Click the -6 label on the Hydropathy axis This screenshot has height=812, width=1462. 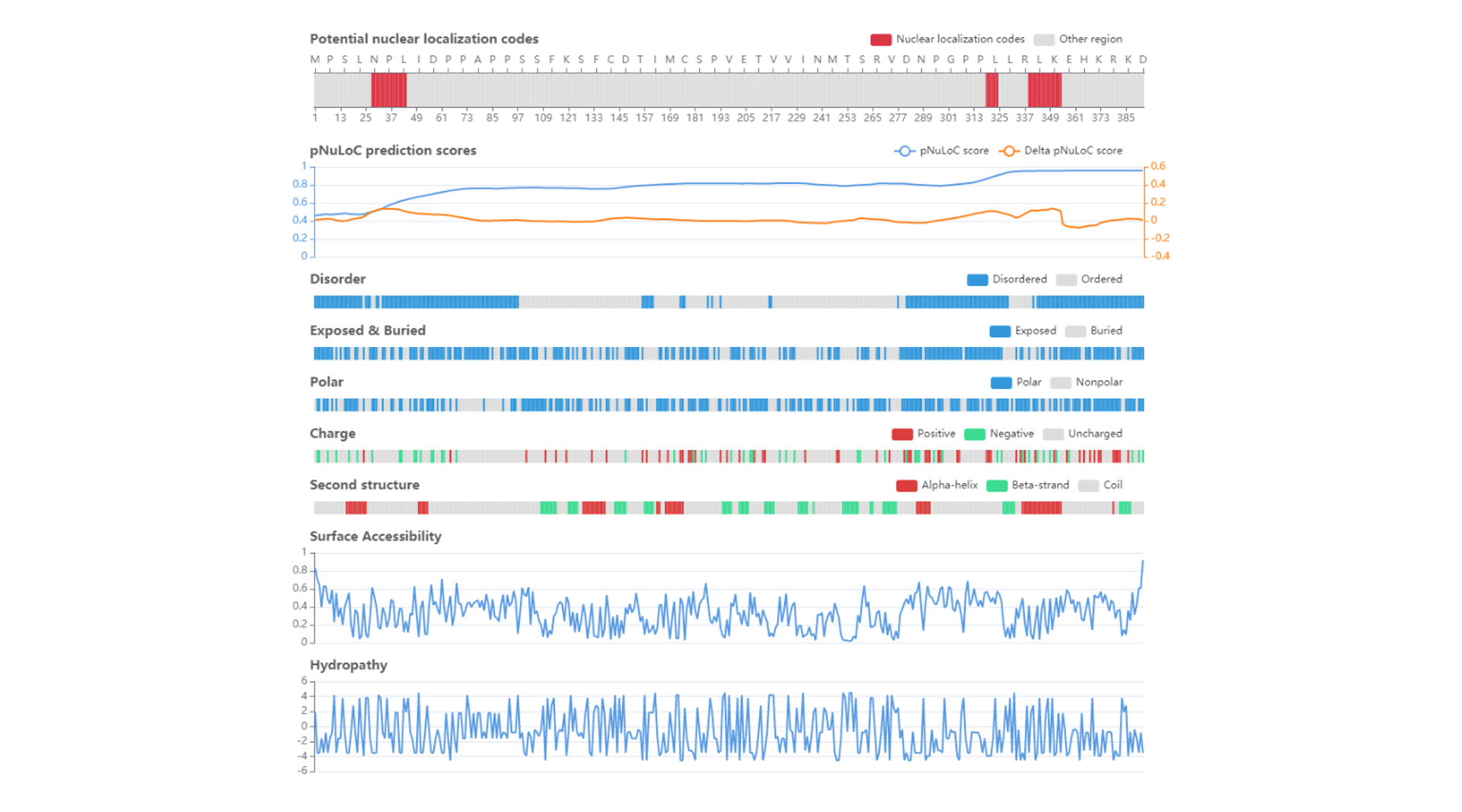coord(302,771)
